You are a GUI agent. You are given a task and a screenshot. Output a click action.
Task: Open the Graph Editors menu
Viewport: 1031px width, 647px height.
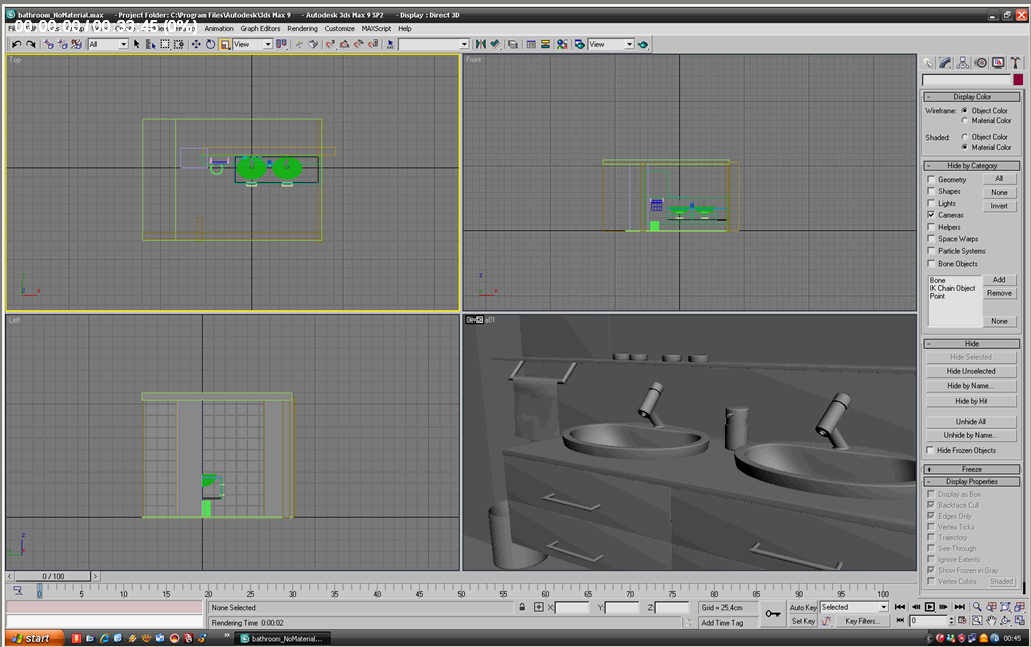point(260,29)
